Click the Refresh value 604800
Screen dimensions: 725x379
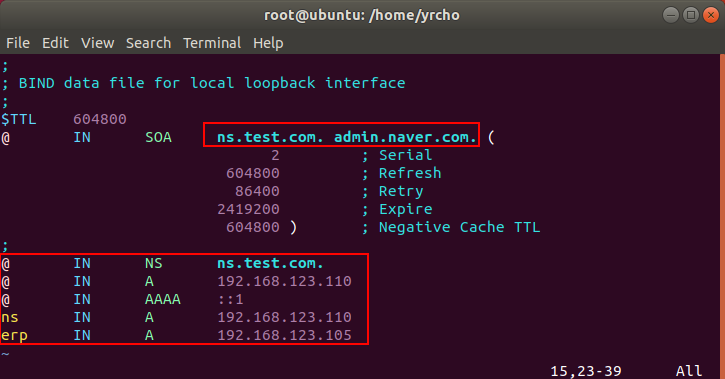coord(253,173)
